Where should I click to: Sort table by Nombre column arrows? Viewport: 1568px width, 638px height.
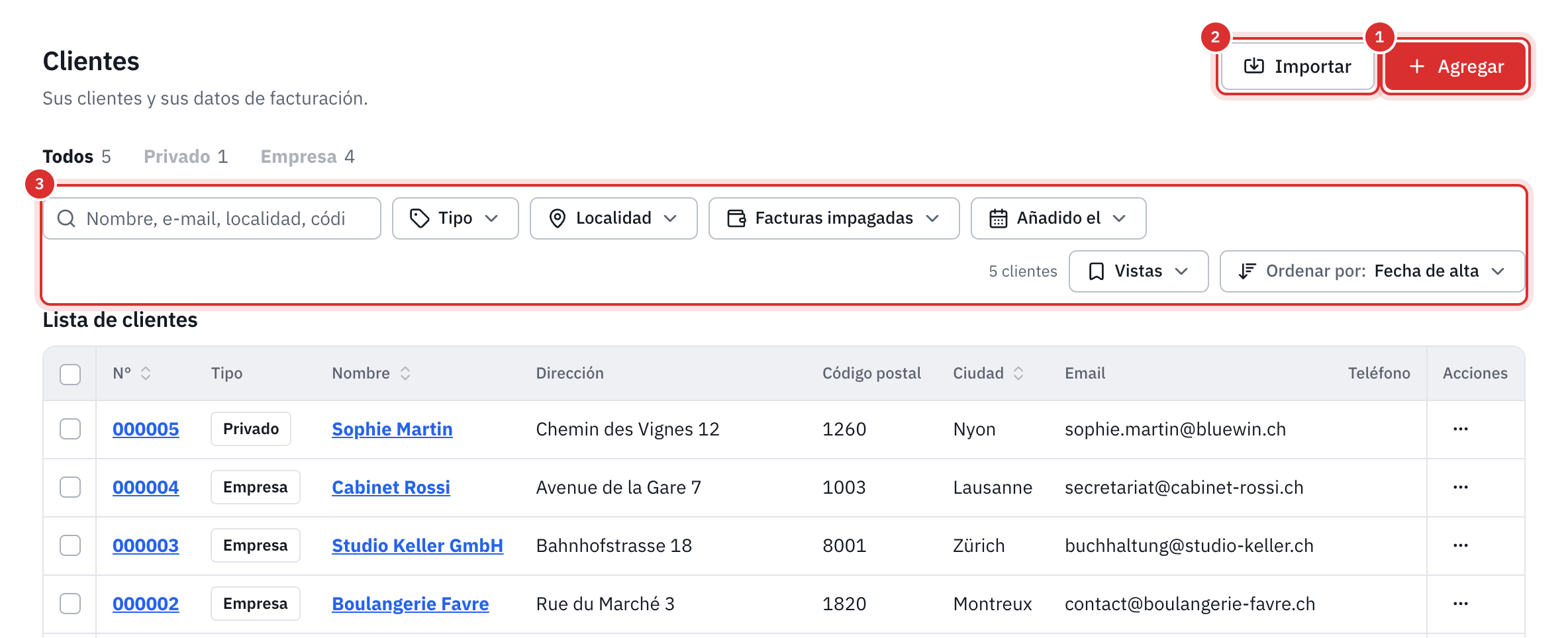[x=405, y=373]
